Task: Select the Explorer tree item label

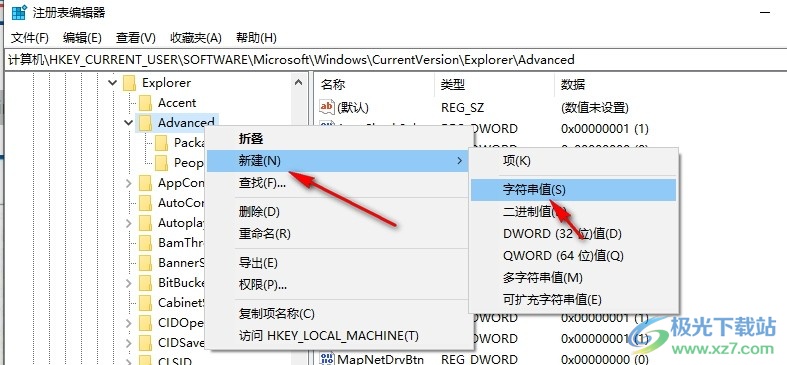Action: tap(166, 82)
